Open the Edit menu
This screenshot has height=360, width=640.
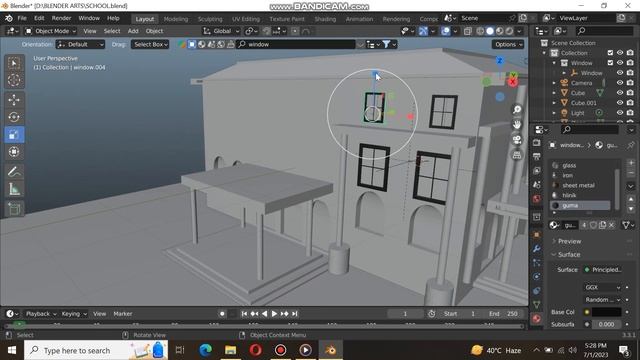[39, 18]
